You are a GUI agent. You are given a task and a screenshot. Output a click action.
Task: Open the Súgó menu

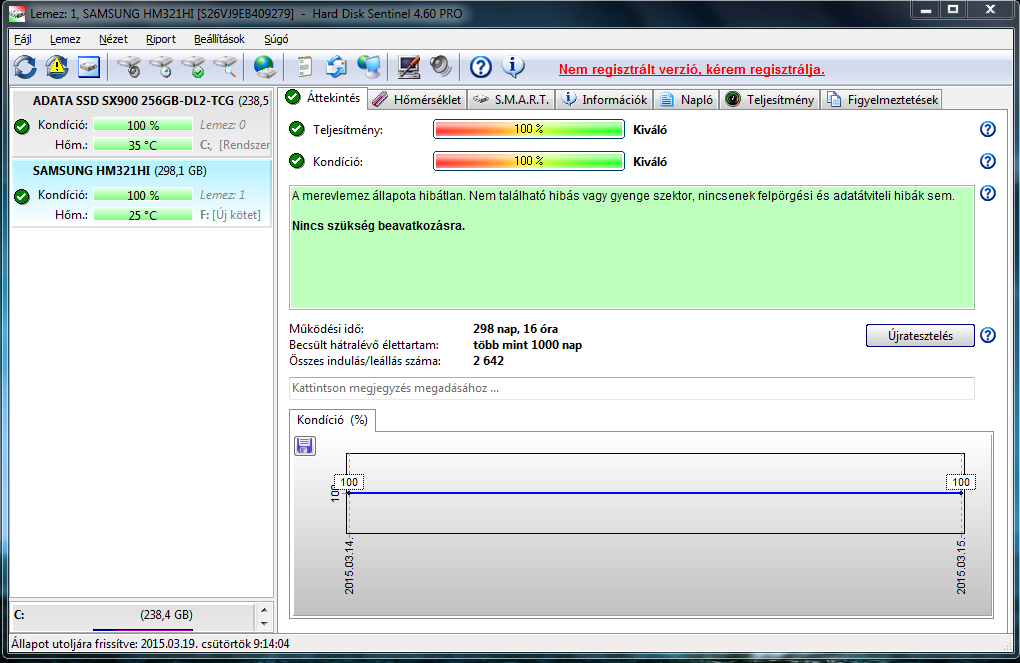click(x=276, y=39)
